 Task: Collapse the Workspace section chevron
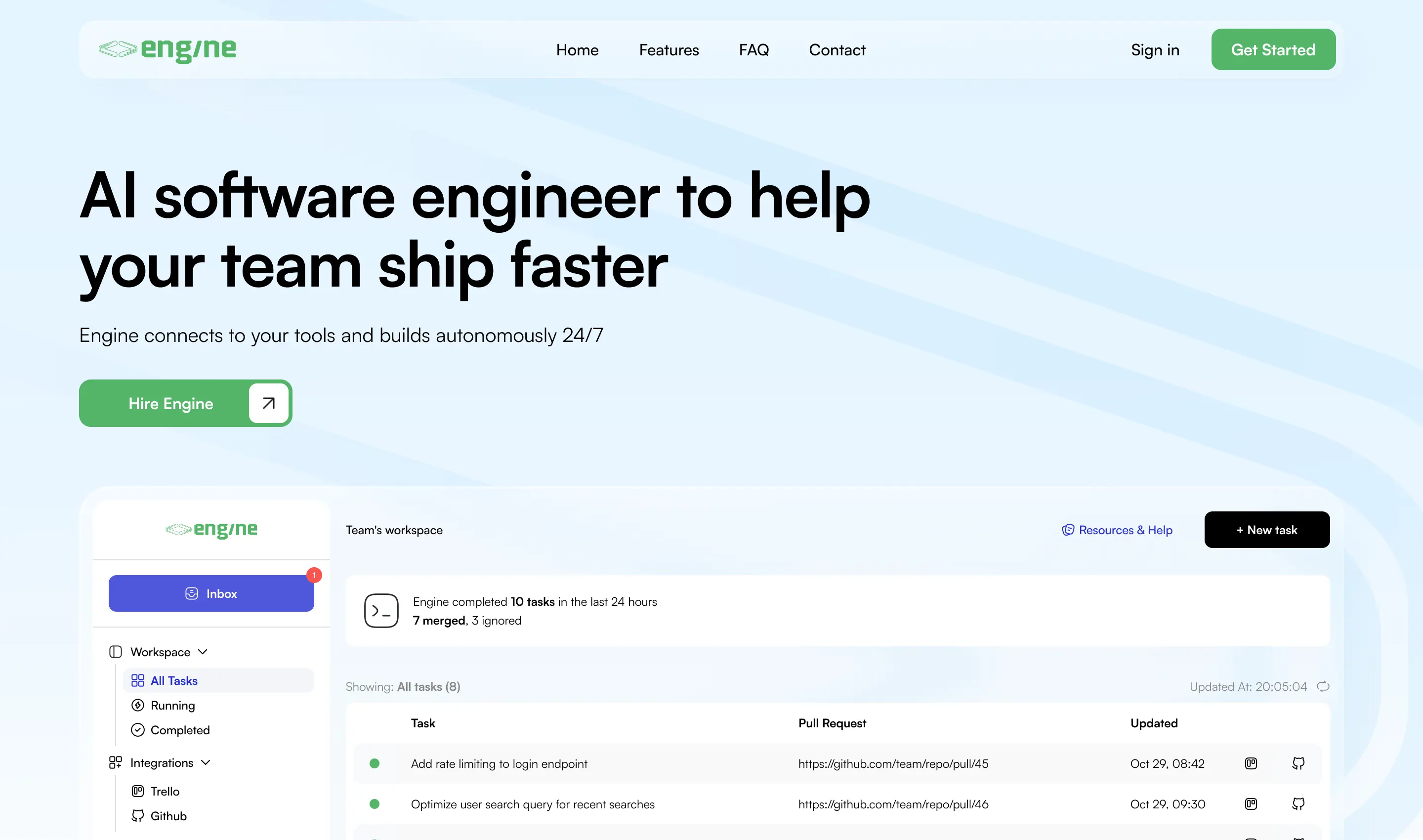203,652
